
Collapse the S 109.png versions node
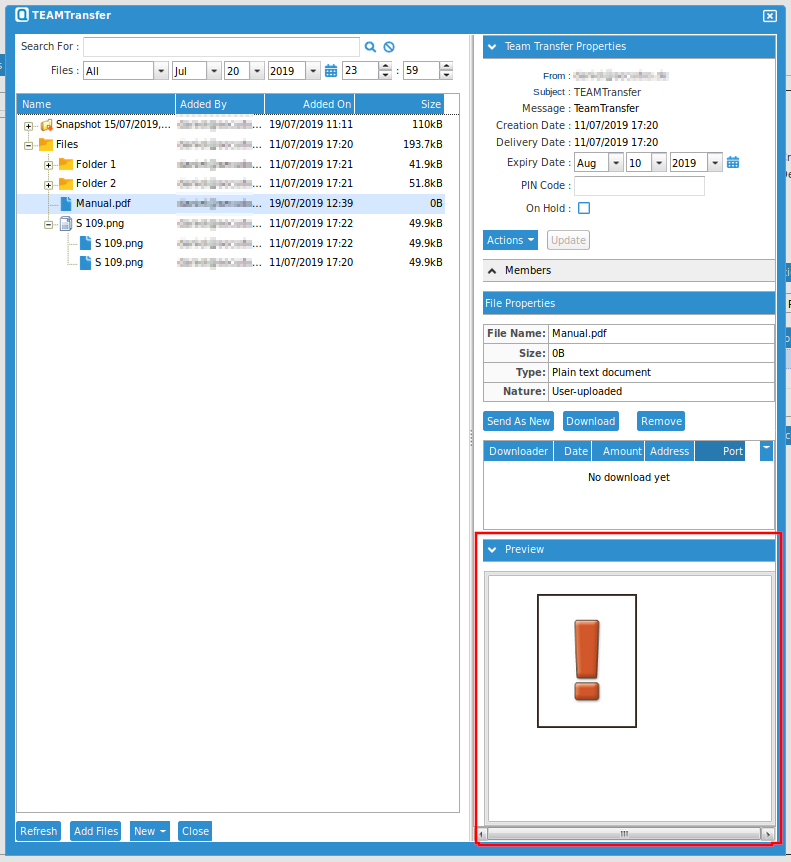pos(48,224)
